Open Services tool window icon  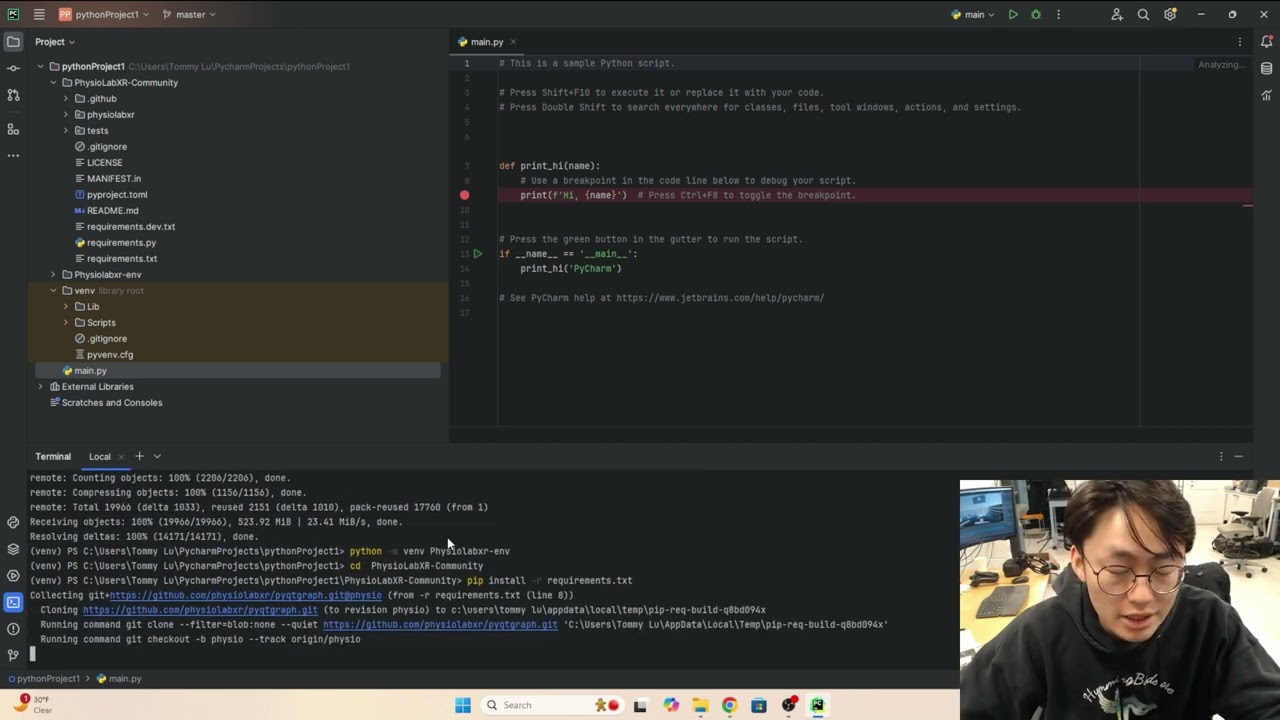[x=13, y=576]
